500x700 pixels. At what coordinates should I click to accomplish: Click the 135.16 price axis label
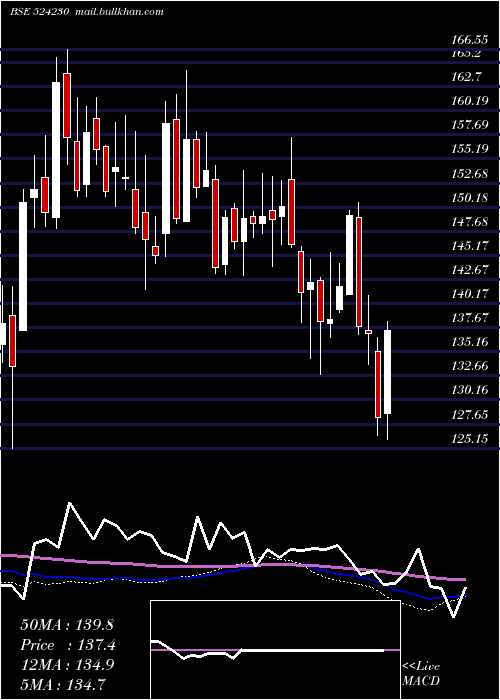[469, 342]
